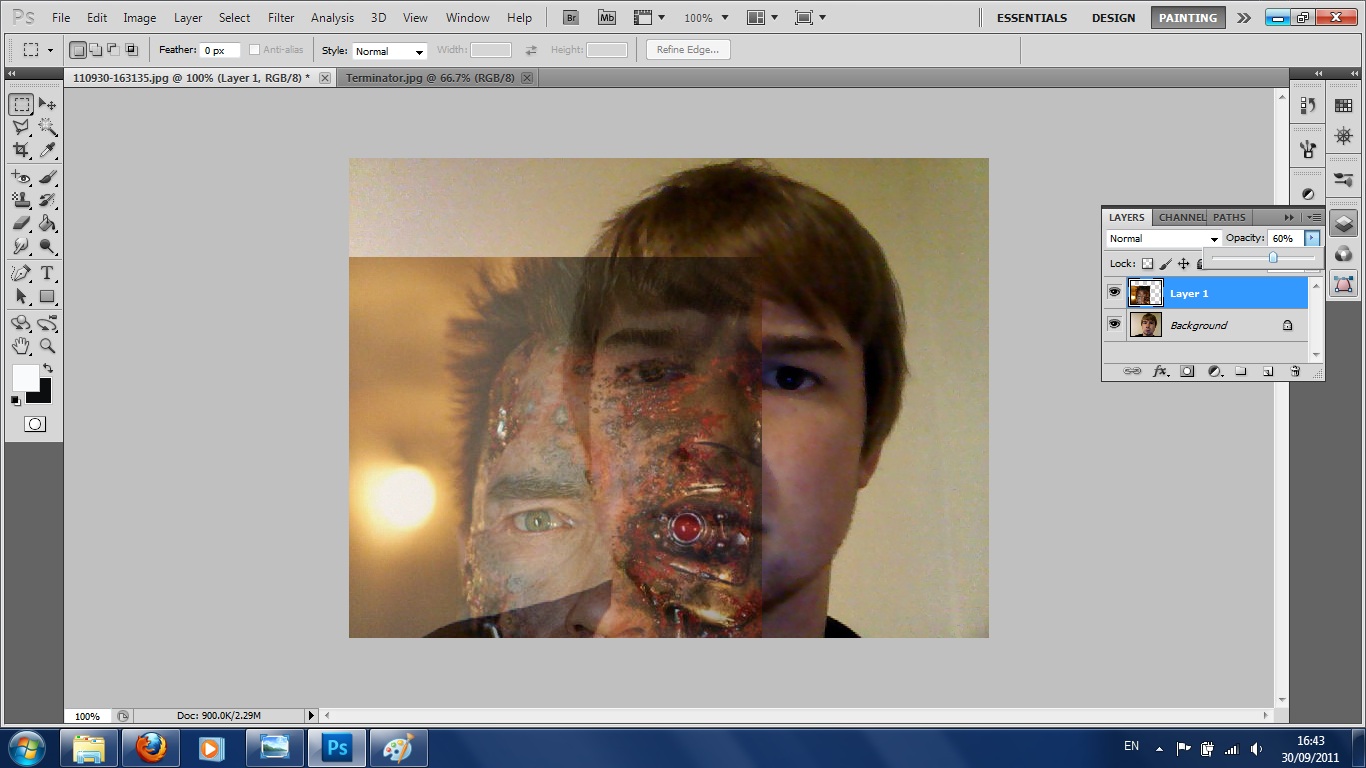Link layers icon in Layers panel
1366x768 pixels.
point(1132,371)
